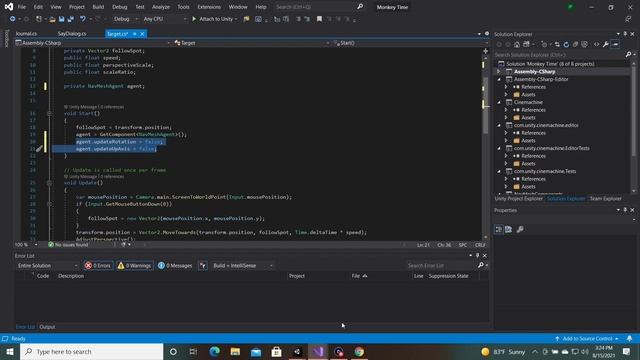Open Chrome from the Windows taskbar

[359, 351]
